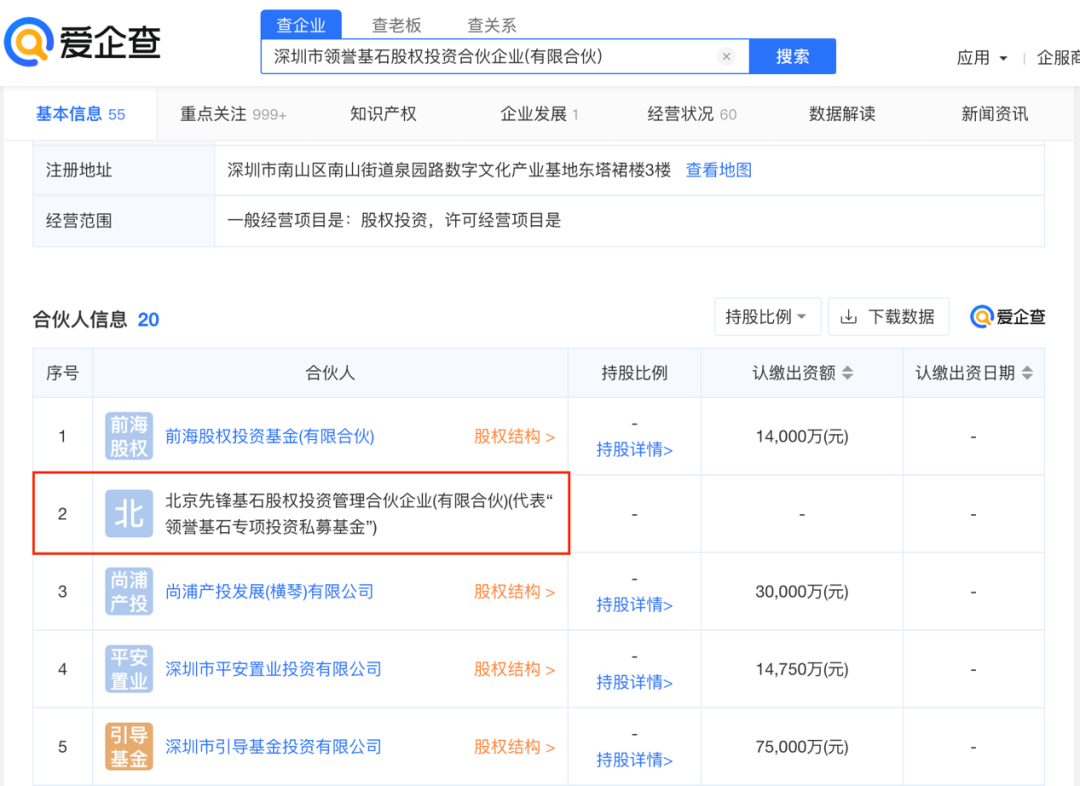Click the 下载数据 download button
The image size is (1080, 786).
coord(889,317)
